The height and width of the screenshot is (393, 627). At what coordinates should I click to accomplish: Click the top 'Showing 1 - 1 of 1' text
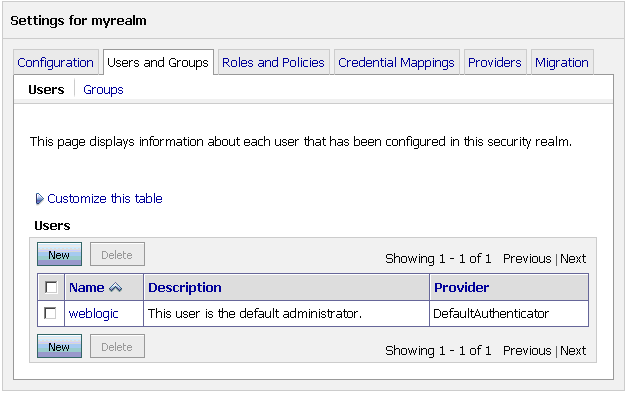click(x=438, y=259)
